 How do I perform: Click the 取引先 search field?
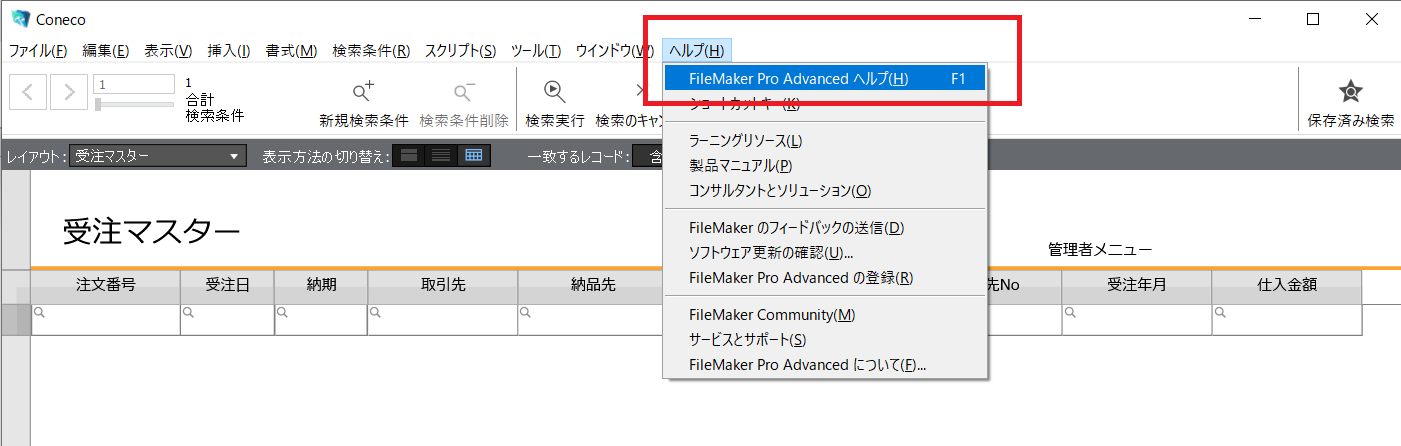[443, 320]
